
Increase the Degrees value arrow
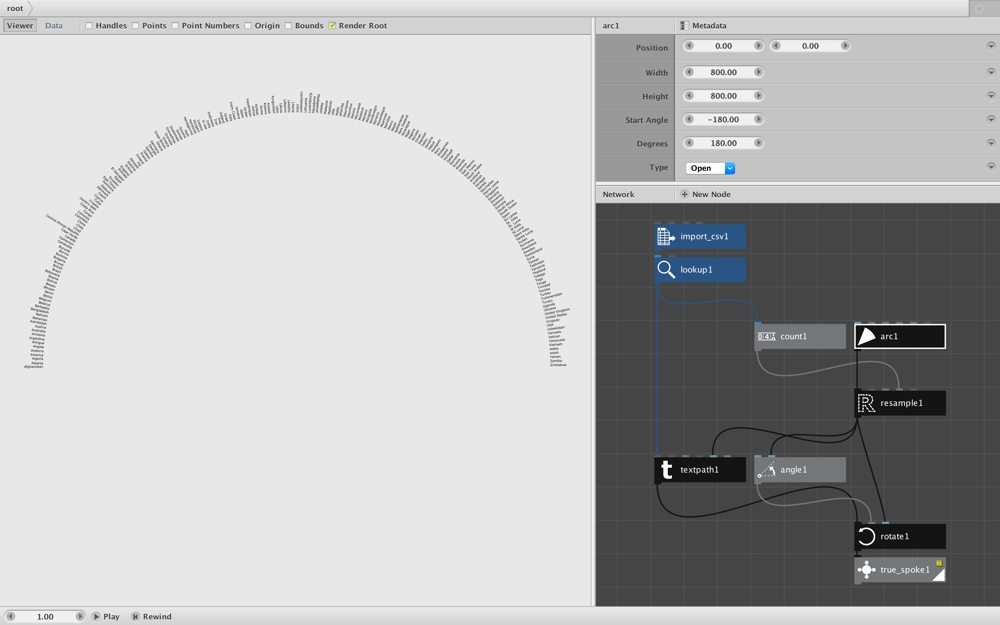pos(758,143)
